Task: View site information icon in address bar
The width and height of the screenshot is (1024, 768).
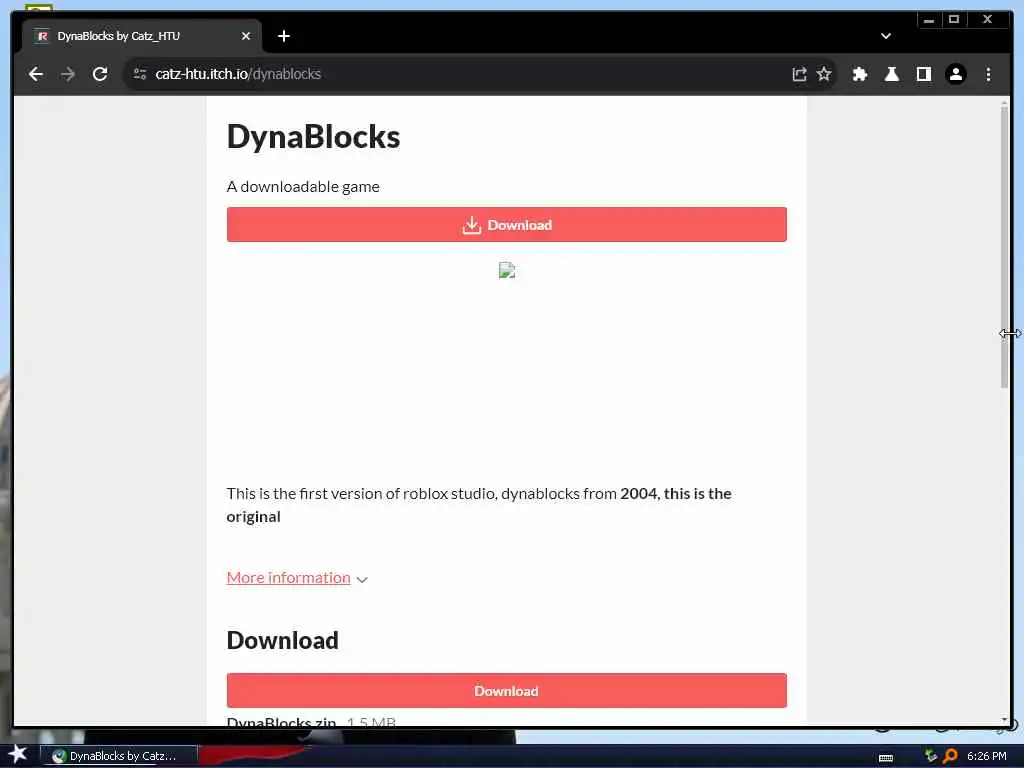Action: (140, 74)
